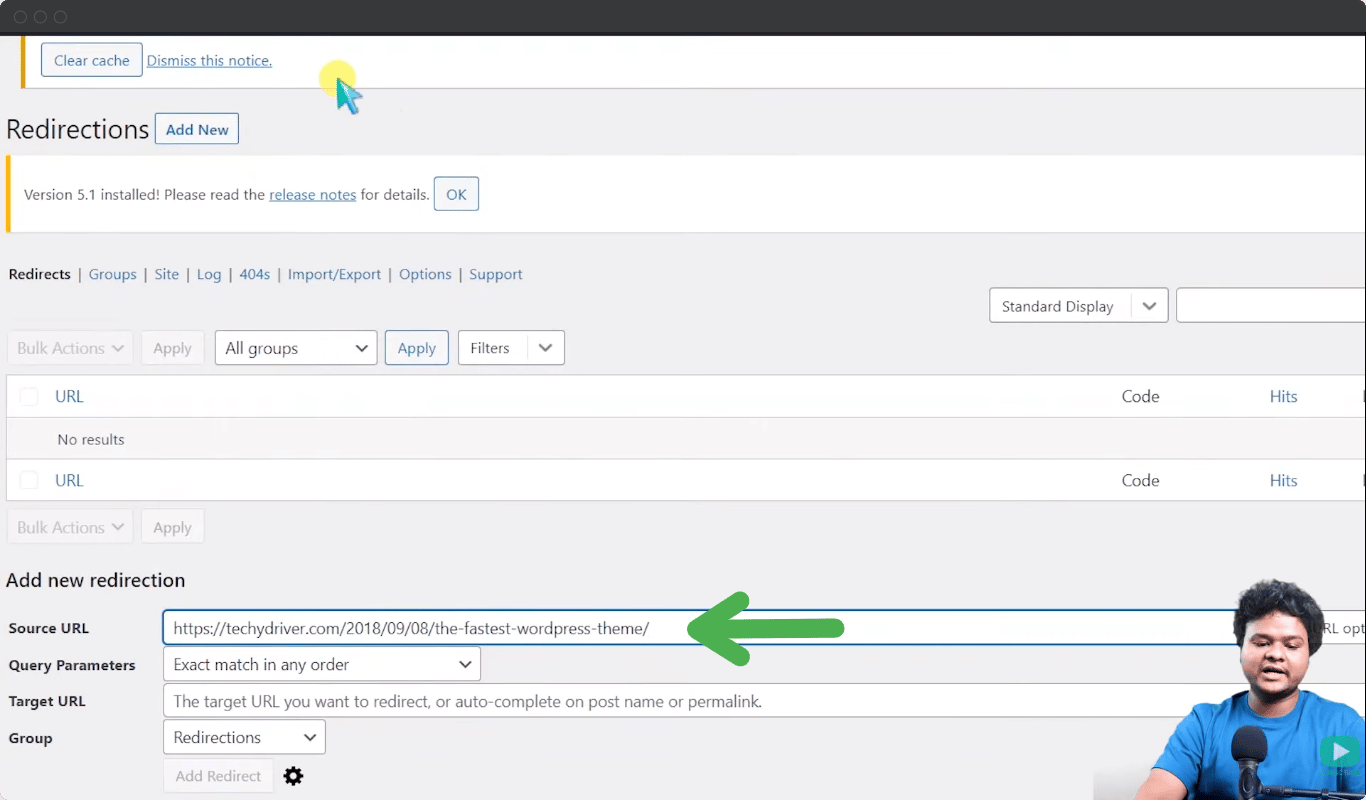The width and height of the screenshot is (1366, 800).
Task: Expand the Standard Display chevron
Action: point(1149,306)
